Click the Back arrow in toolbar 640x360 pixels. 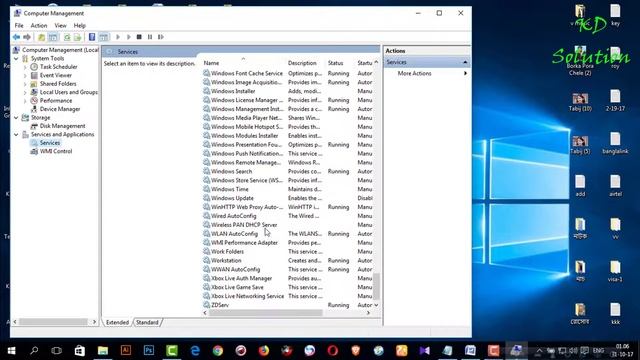(x=16, y=37)
